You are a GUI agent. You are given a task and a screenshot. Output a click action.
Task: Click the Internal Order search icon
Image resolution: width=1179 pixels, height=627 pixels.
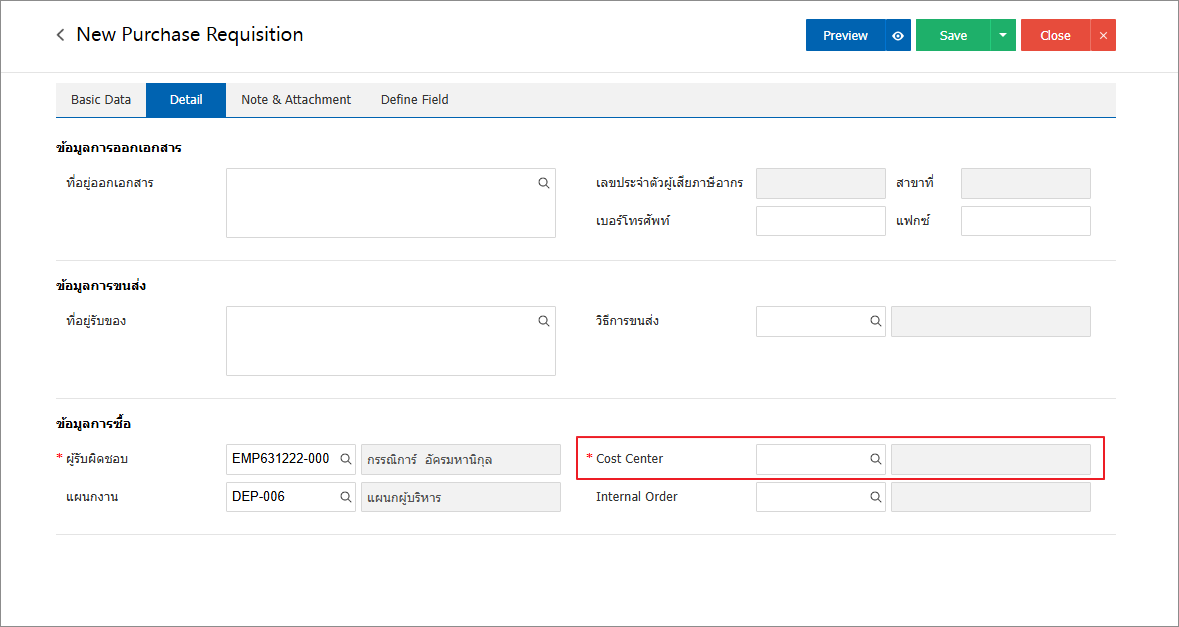click(x=875, y=497)
